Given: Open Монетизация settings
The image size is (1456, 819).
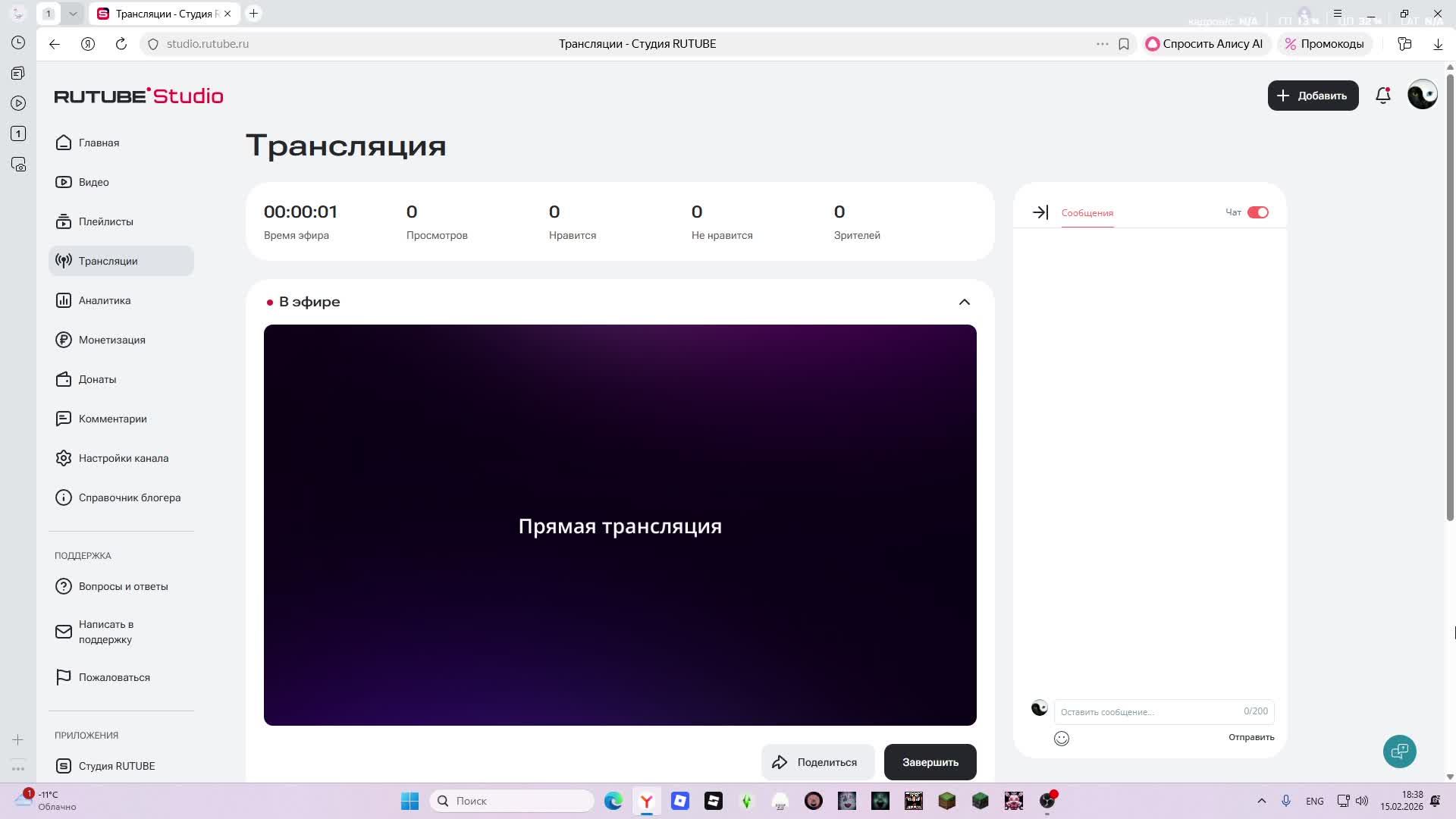Looking at the screenshot, I should click(x=112, y=340).
